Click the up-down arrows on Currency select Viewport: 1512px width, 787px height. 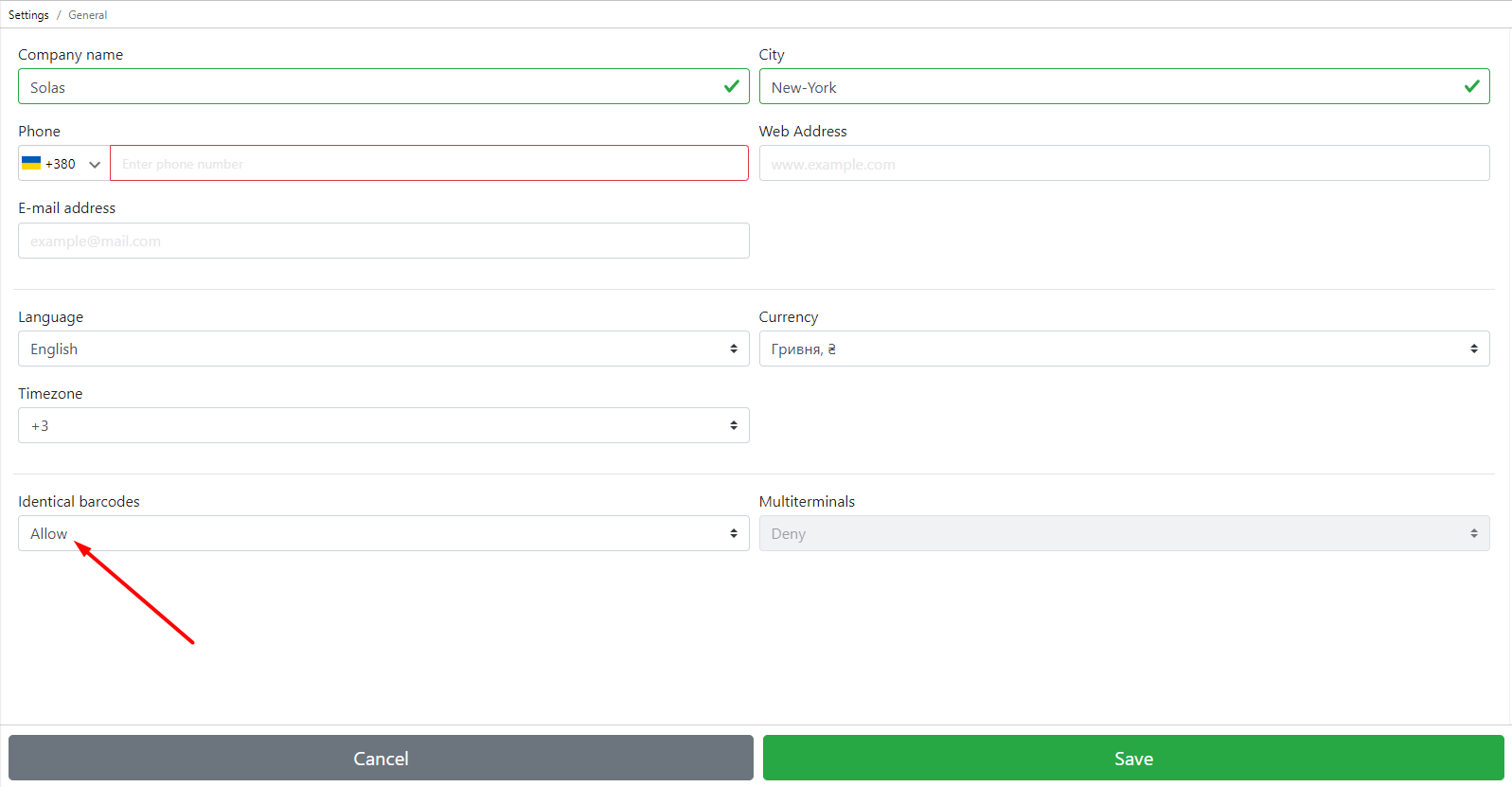1473,349
